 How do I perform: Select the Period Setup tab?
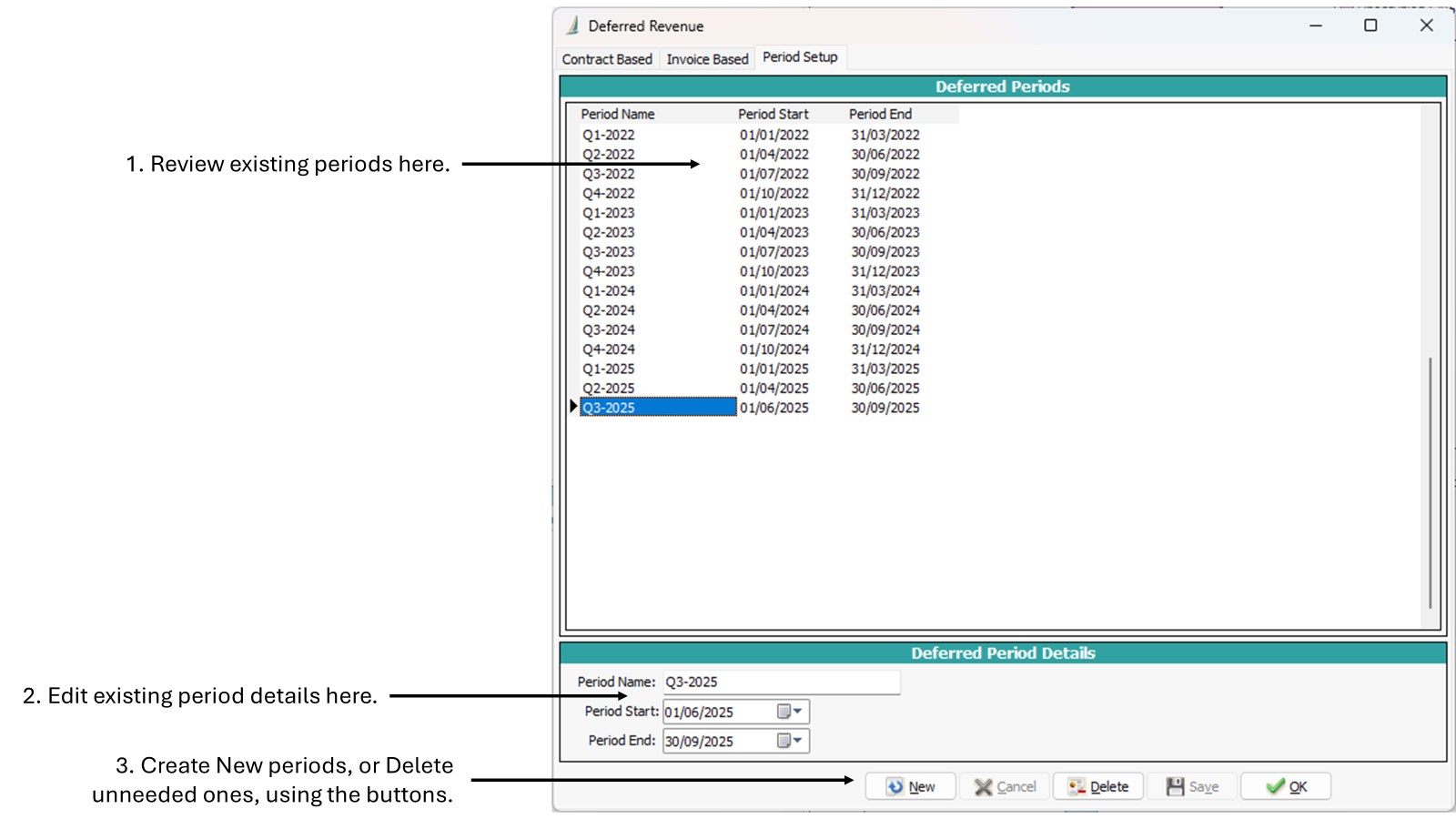800,57
